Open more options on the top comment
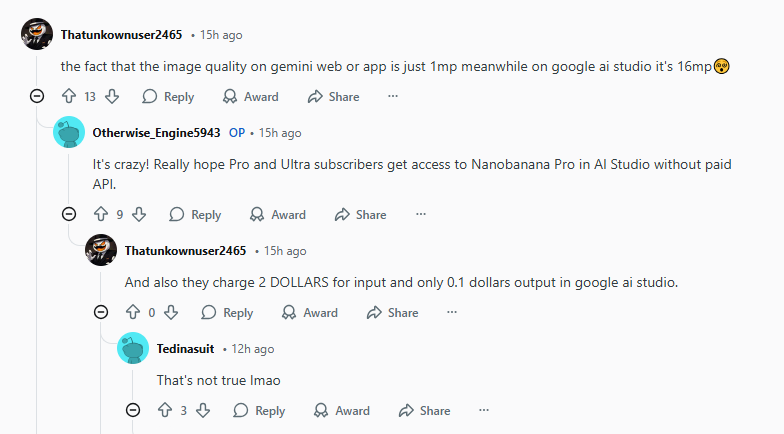 [x=393, y=97]
